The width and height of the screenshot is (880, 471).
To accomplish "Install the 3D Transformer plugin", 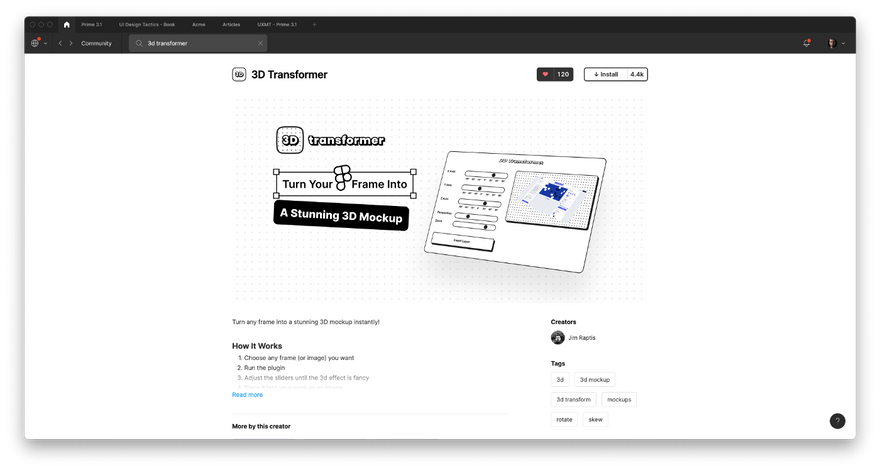I will click(x=606, y=74).
